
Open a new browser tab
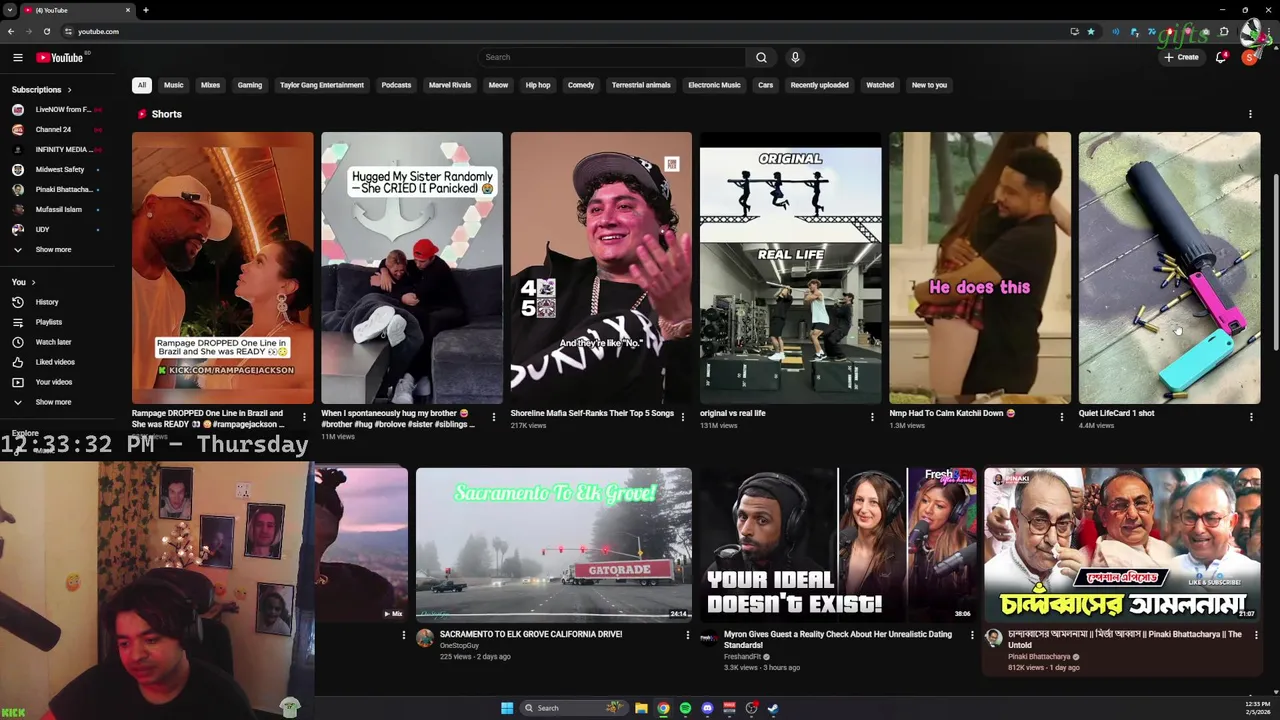[x=145, y=10]
